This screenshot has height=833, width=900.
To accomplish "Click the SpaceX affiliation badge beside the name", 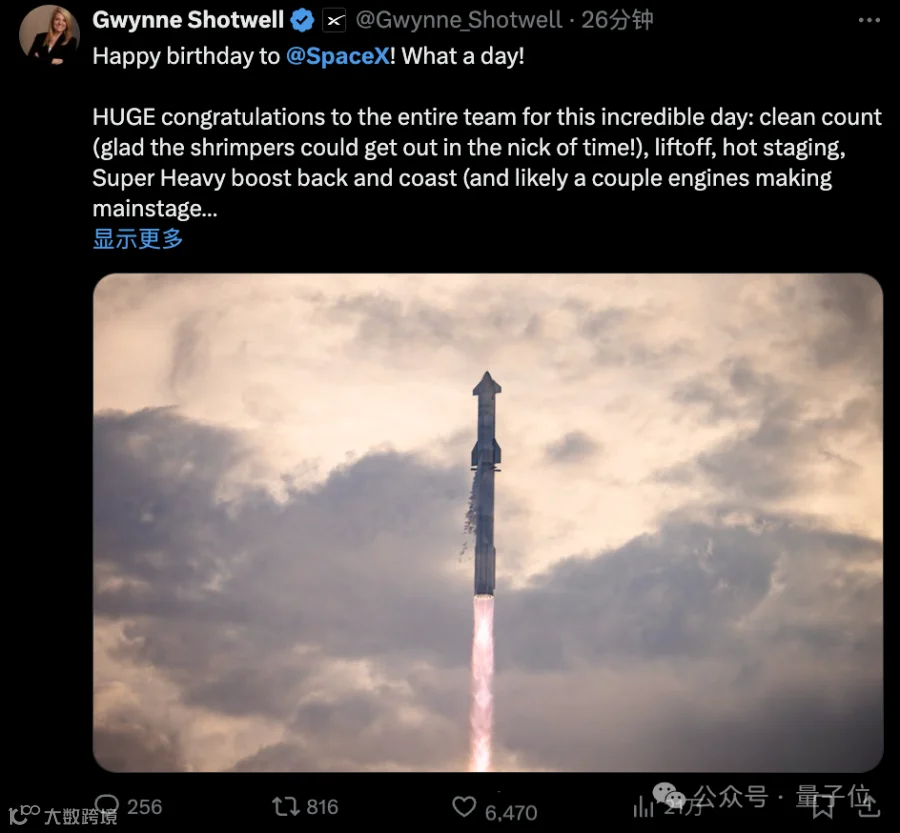I will click(x=334, y=21).
